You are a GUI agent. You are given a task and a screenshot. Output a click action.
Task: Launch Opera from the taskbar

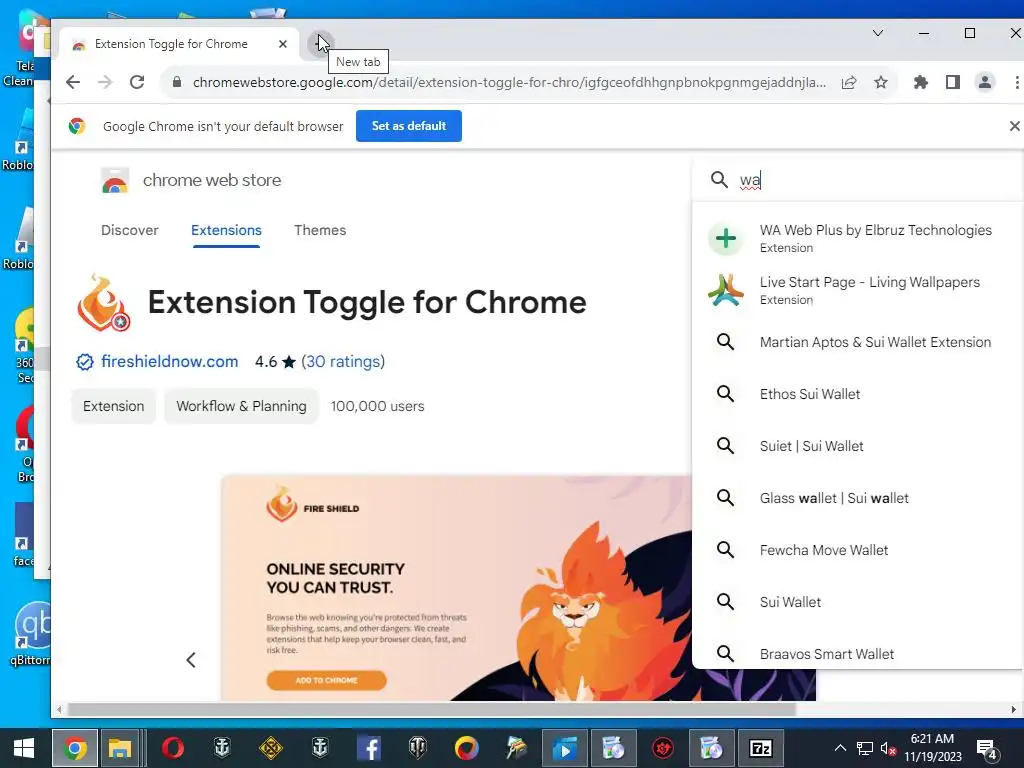pos(172,748)
